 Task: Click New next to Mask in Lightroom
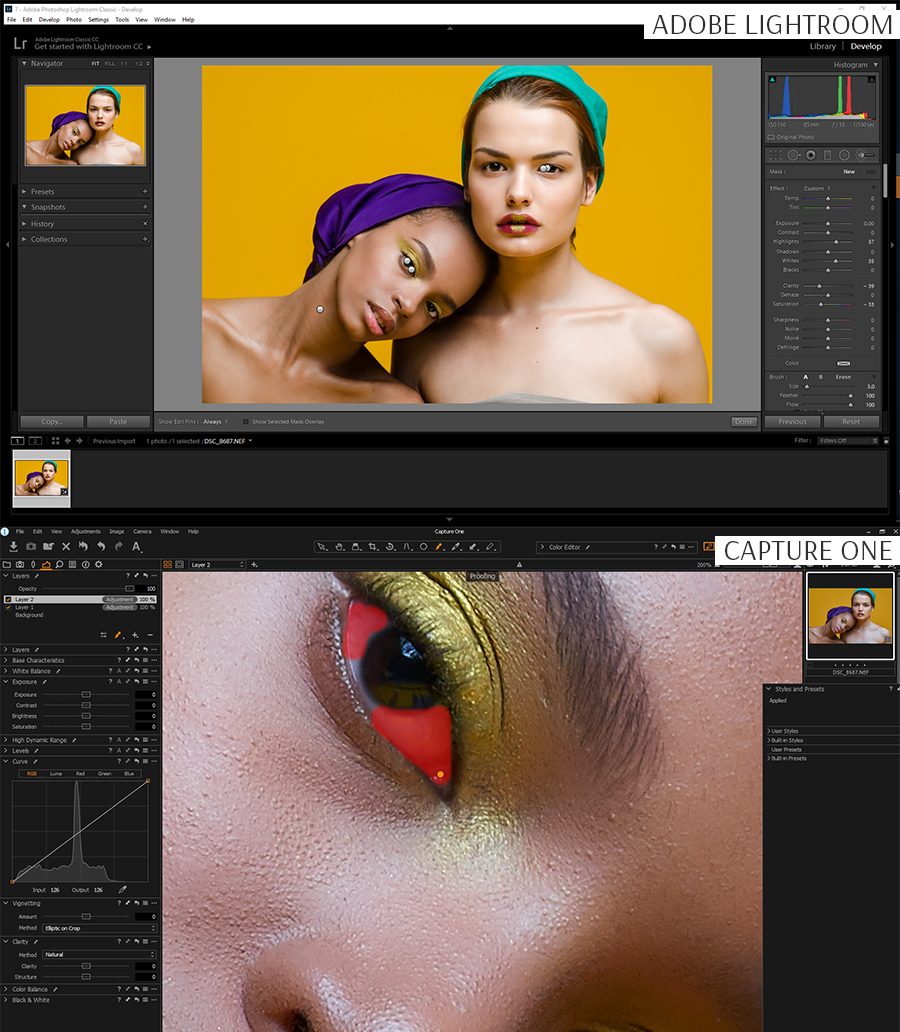pyautogui.click(x=849, y=172)
